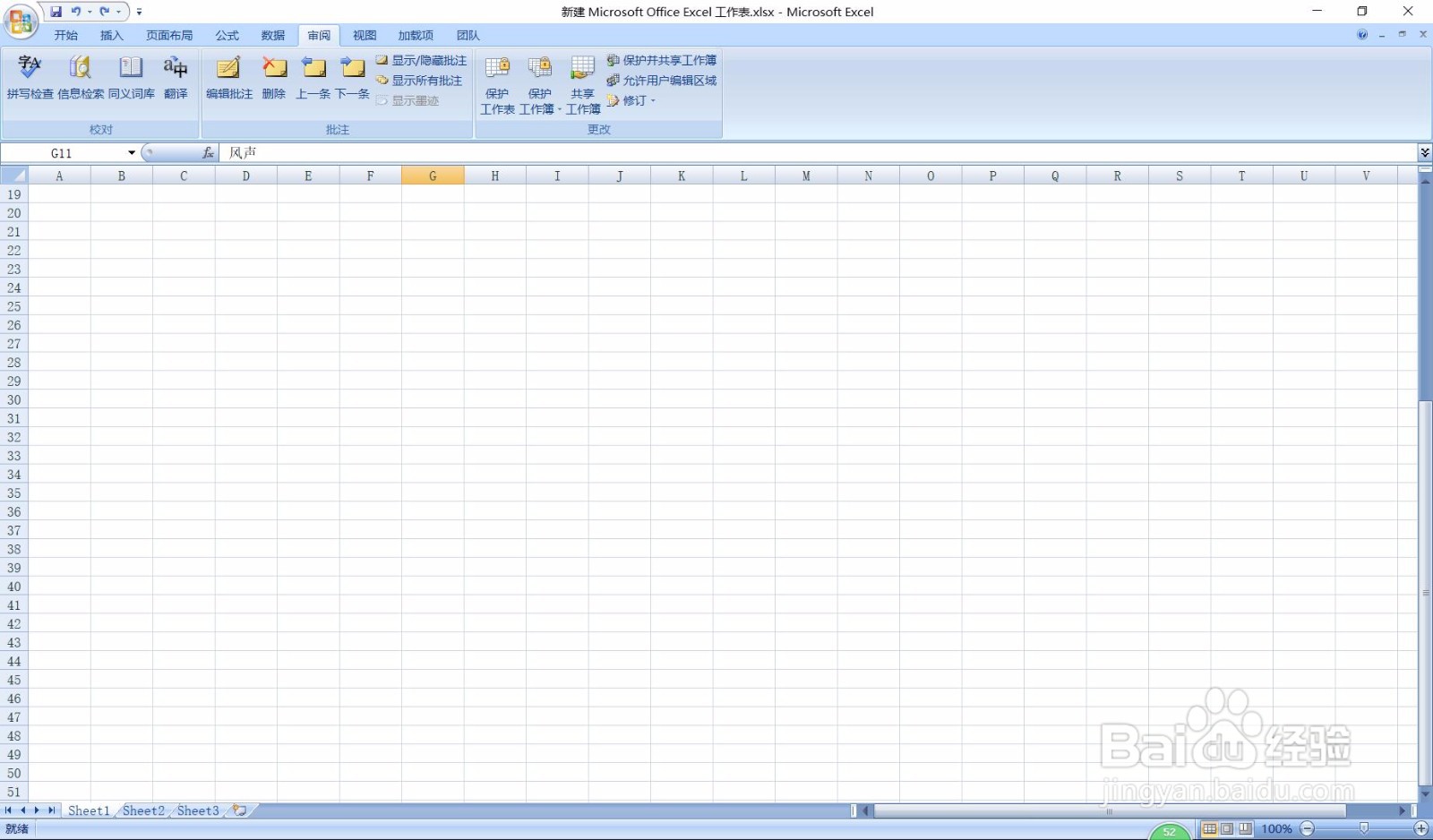Open Translate tool (翻译)
Viewport: 1433px width, 840px height.
tap(176, 78)
